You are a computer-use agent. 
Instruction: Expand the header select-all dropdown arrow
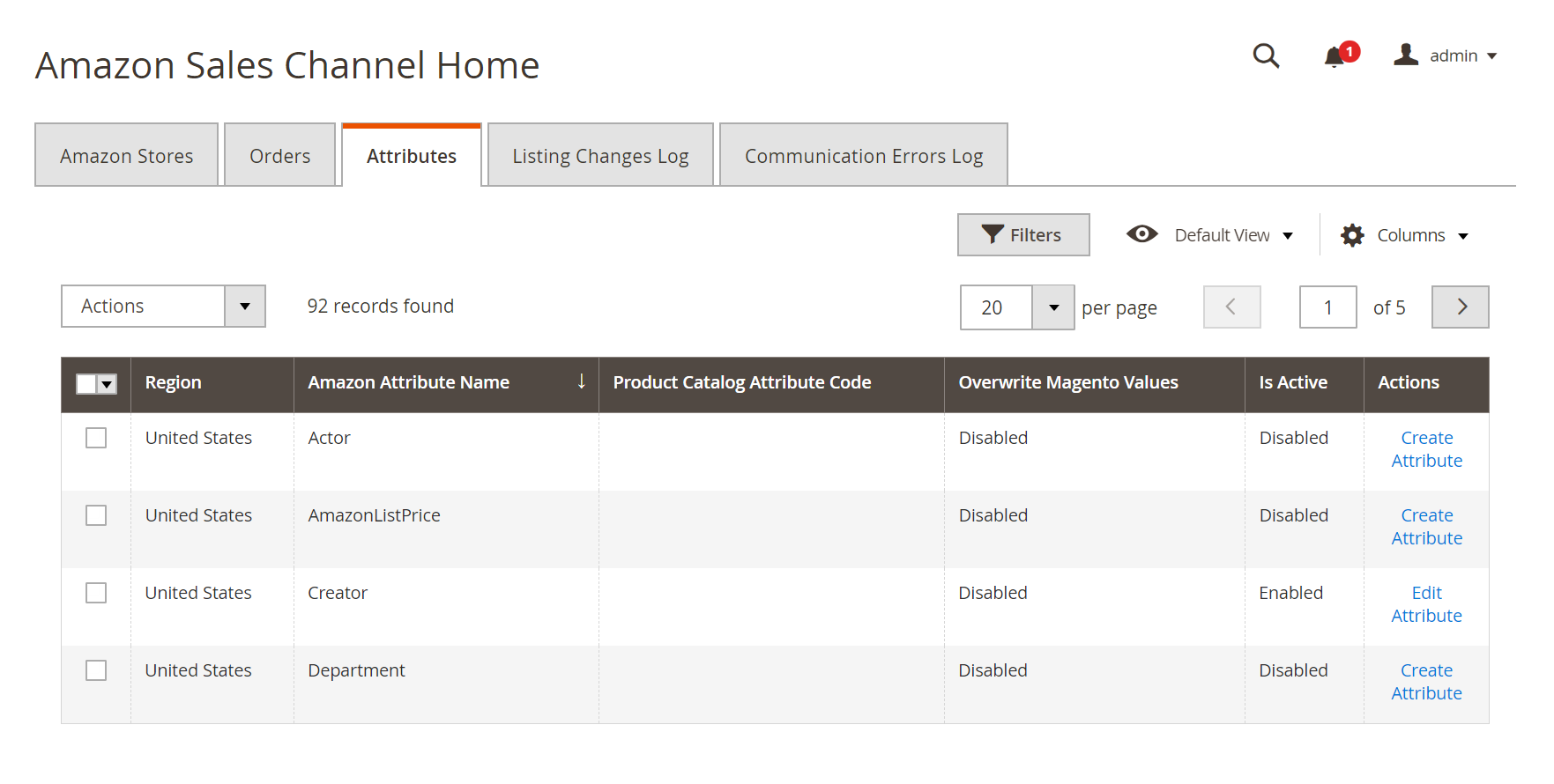pyautogui.click(x=108, y=384)
